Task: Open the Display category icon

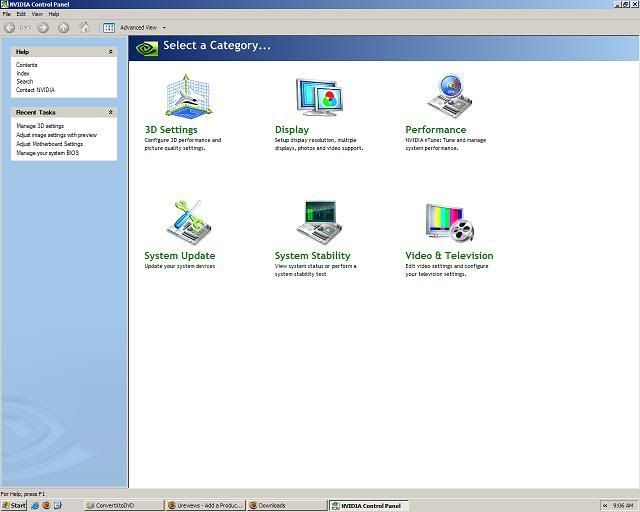Action: click(319, 97)
